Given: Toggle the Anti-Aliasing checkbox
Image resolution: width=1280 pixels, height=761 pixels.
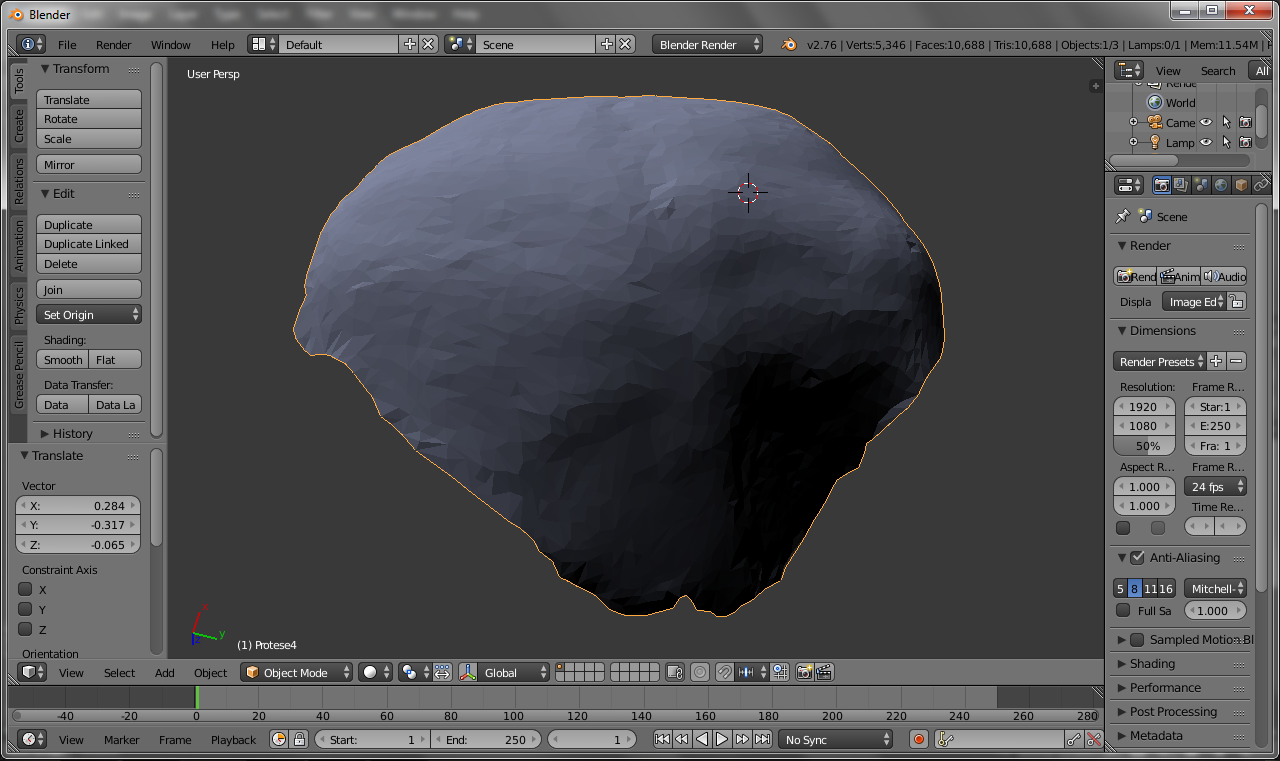Looking at the screenshot, I should (x=1137, y=557).
